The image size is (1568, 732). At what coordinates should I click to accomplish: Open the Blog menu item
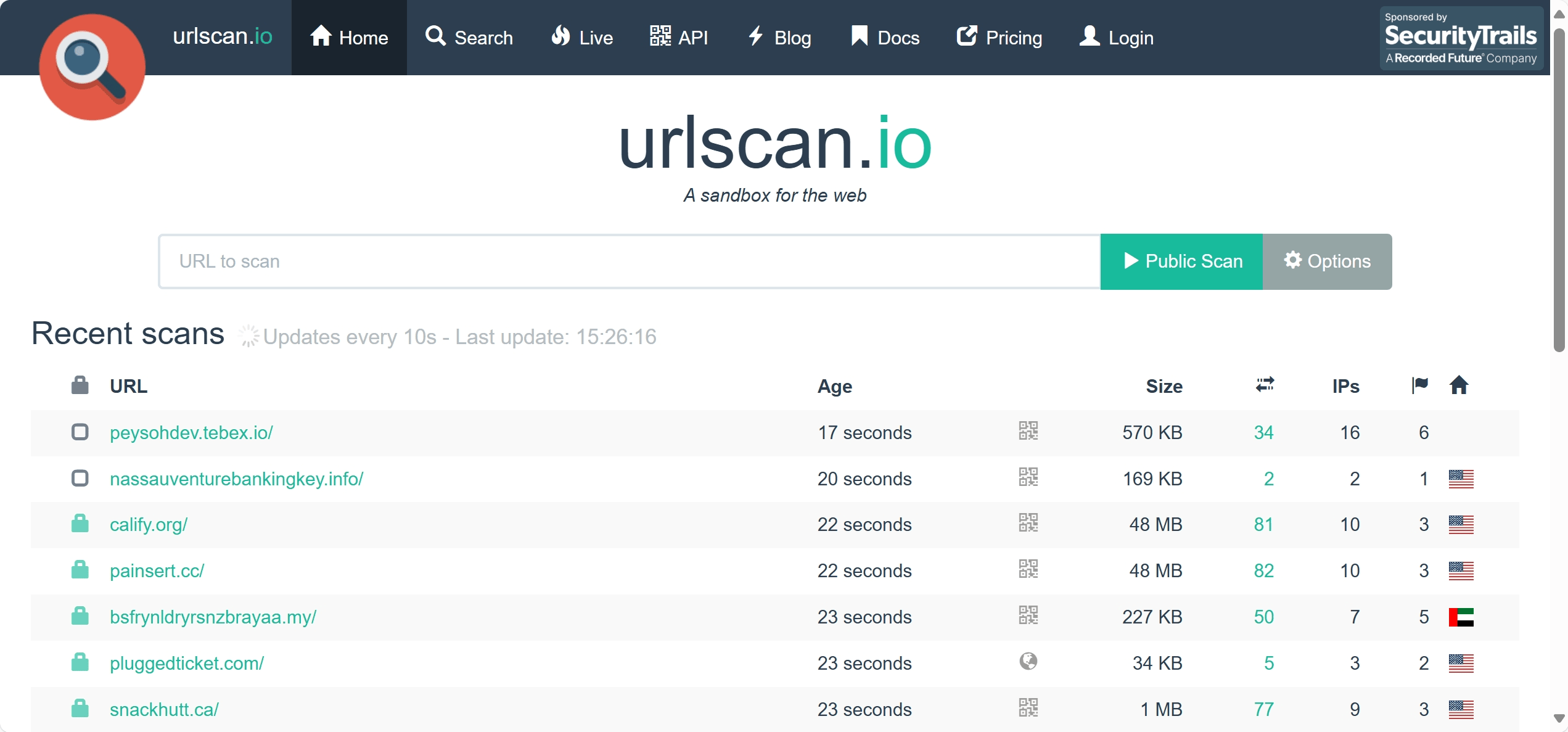[779, 38]
